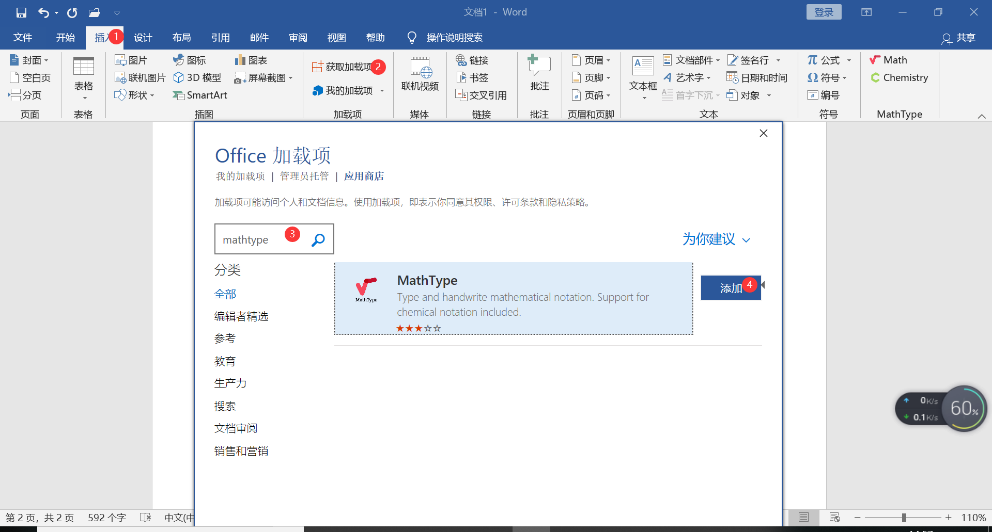Open the File (文件) tab
This screenshot has width=992, height=532.
coord(23,38)
